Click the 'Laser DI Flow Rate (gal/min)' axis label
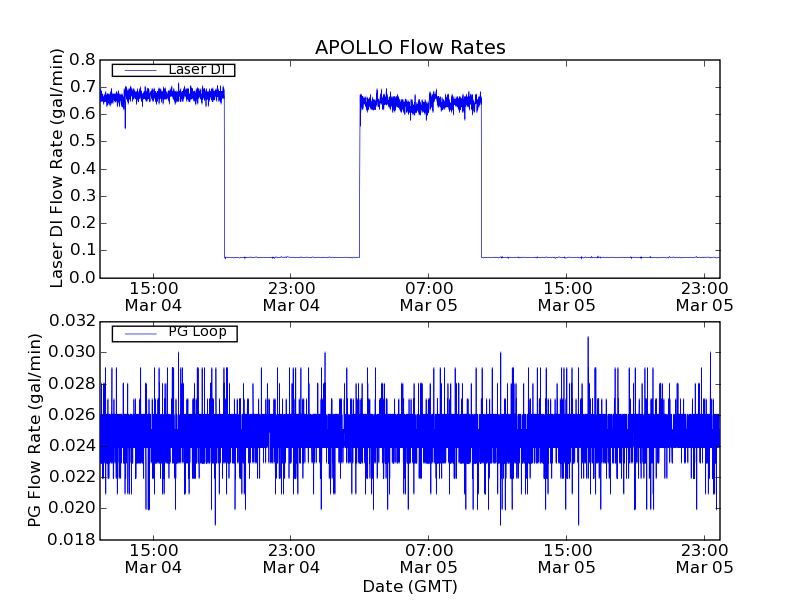The width and height of the screenshot is (800, 600). pos(57,168)
